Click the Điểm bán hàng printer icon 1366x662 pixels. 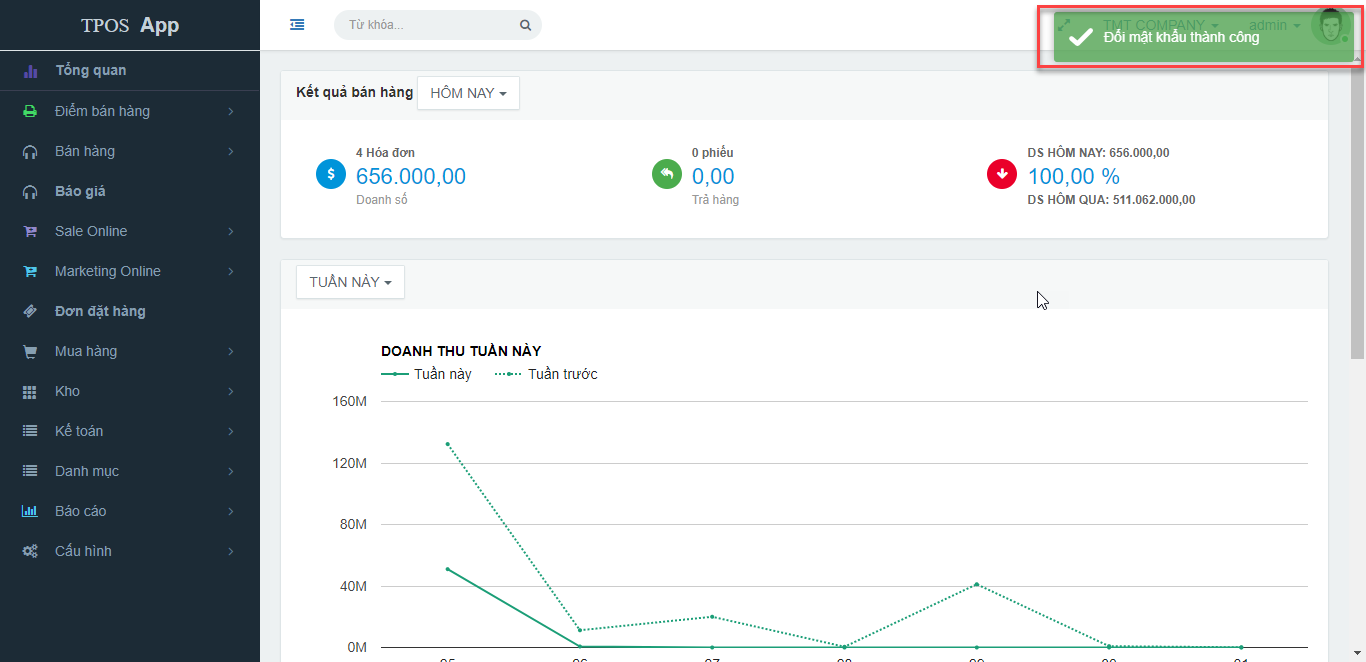30,111
